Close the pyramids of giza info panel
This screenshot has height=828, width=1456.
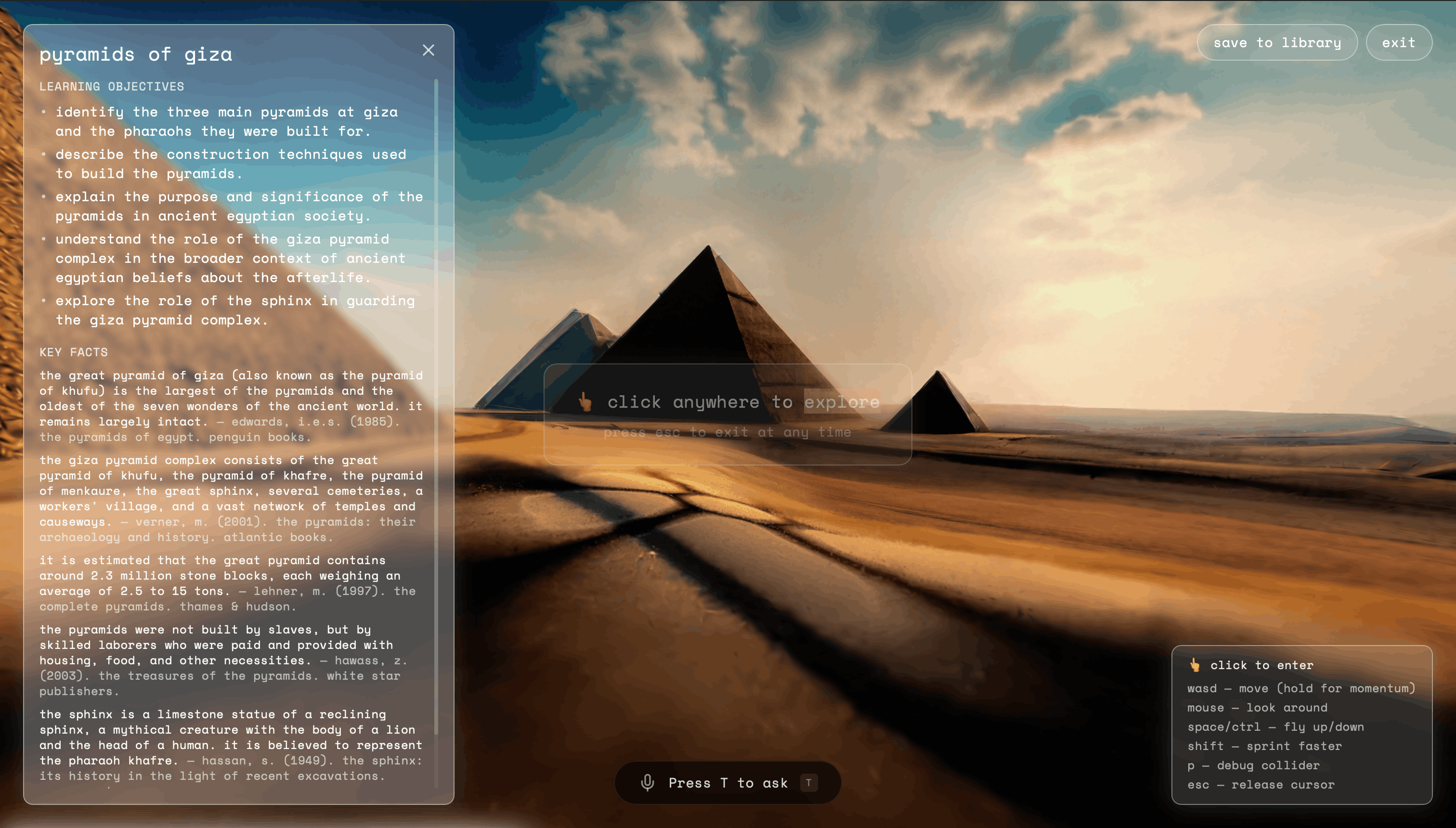(x=428, y=51)
